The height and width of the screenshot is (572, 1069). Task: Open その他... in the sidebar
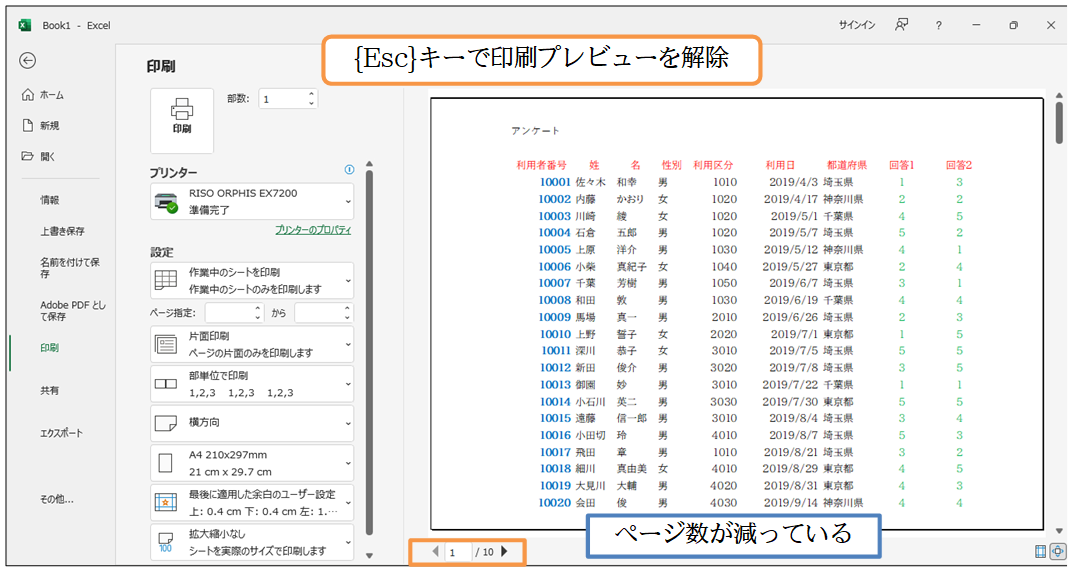(x=57, y=499)
